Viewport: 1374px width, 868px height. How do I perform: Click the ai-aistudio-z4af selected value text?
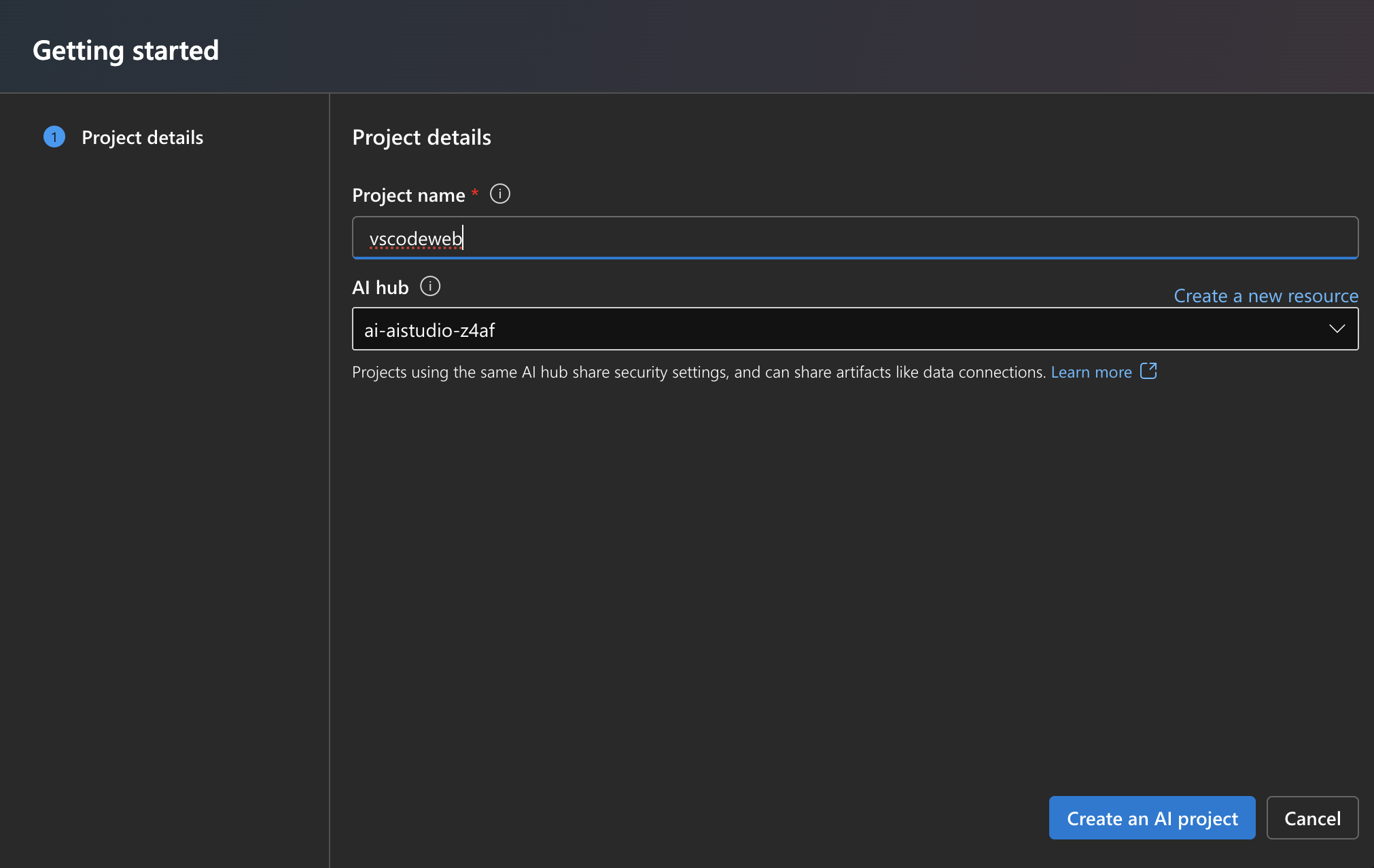[x=429, y=330]
